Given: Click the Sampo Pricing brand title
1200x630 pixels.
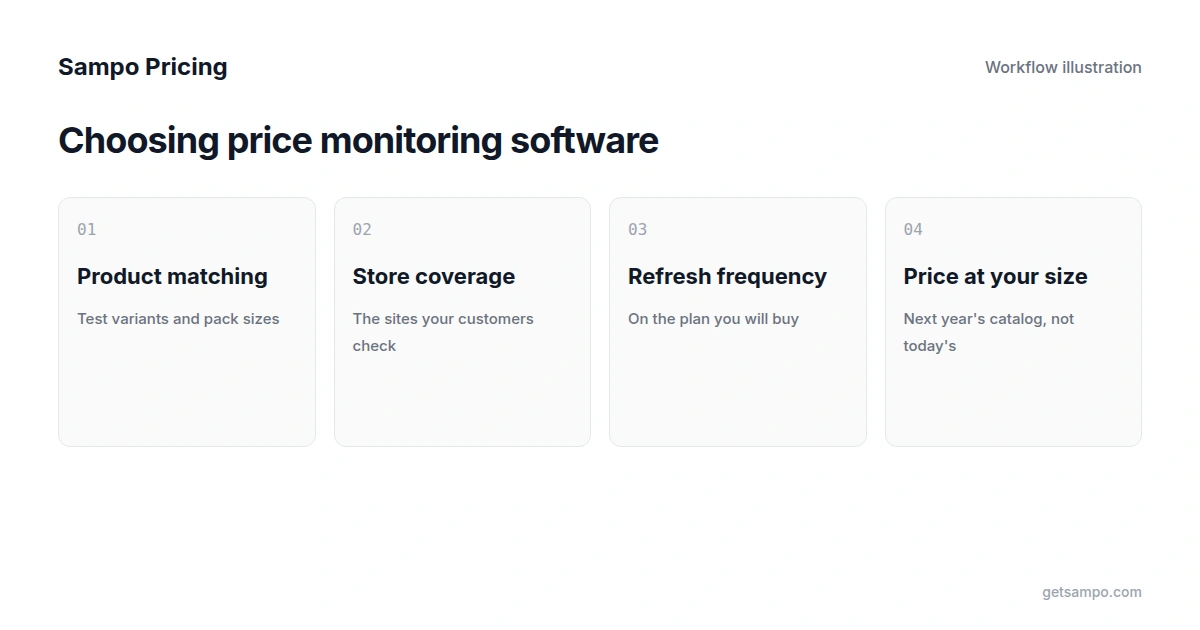Looking at the screenshot, I should (143, 67).
